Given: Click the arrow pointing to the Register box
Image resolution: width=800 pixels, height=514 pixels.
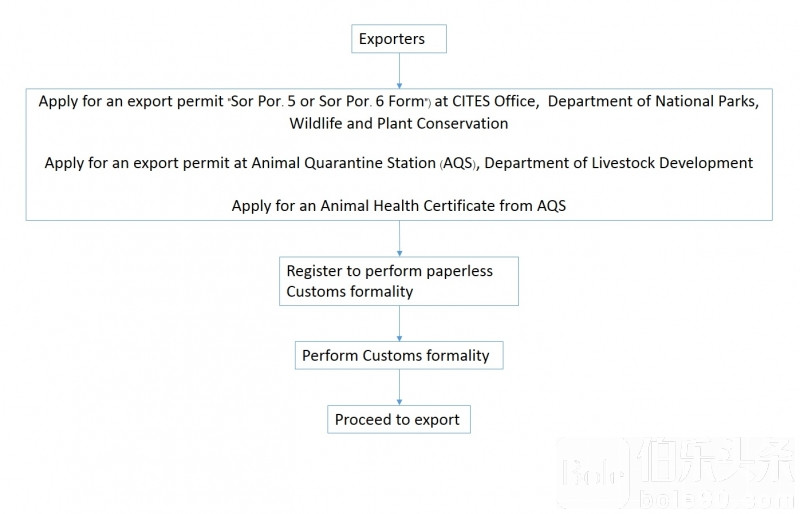Looking at the screenshot, I should point(399,238).
